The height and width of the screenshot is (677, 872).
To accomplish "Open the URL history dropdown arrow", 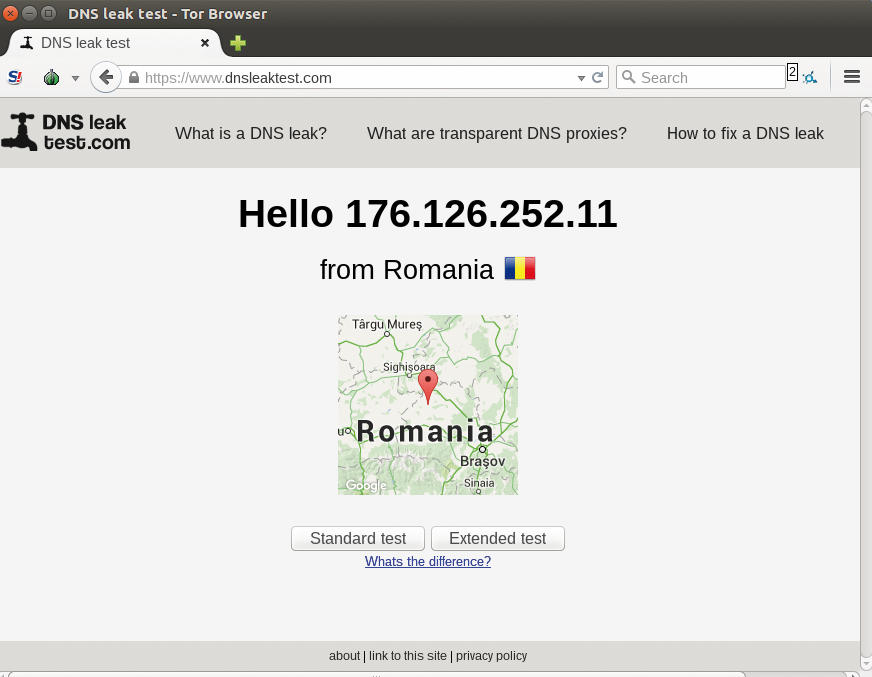I will click(x=581, y=78).
